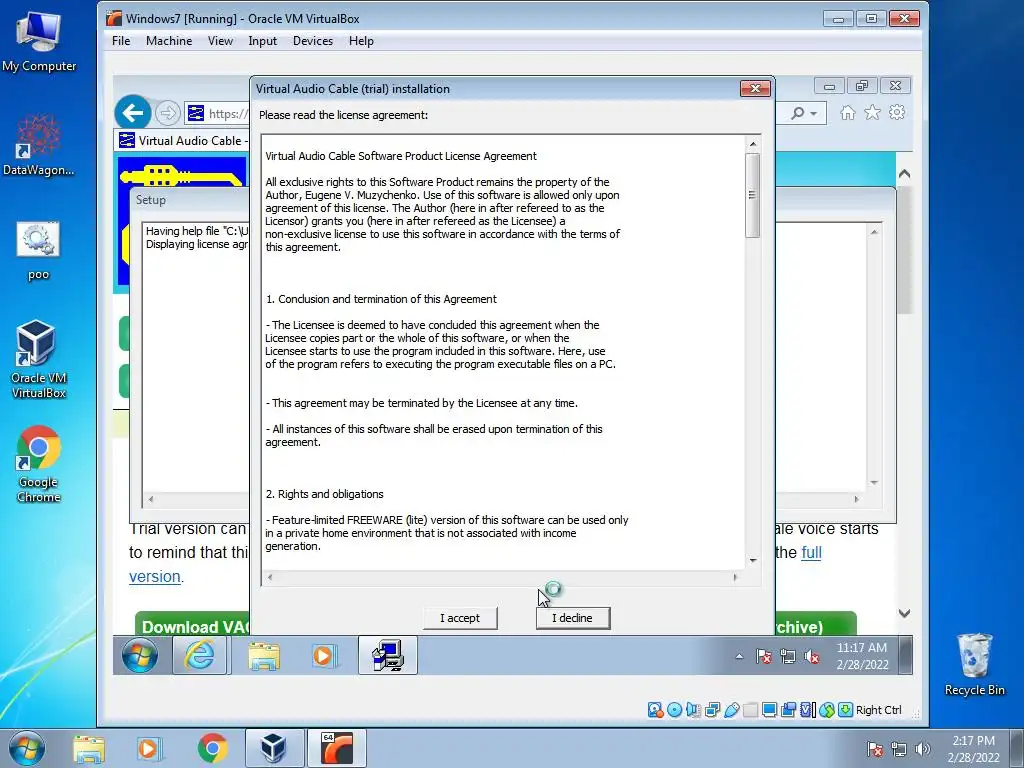Click the VirtualBox optical disc status icon
The image size is (1024, 768).
pos(675,710)
